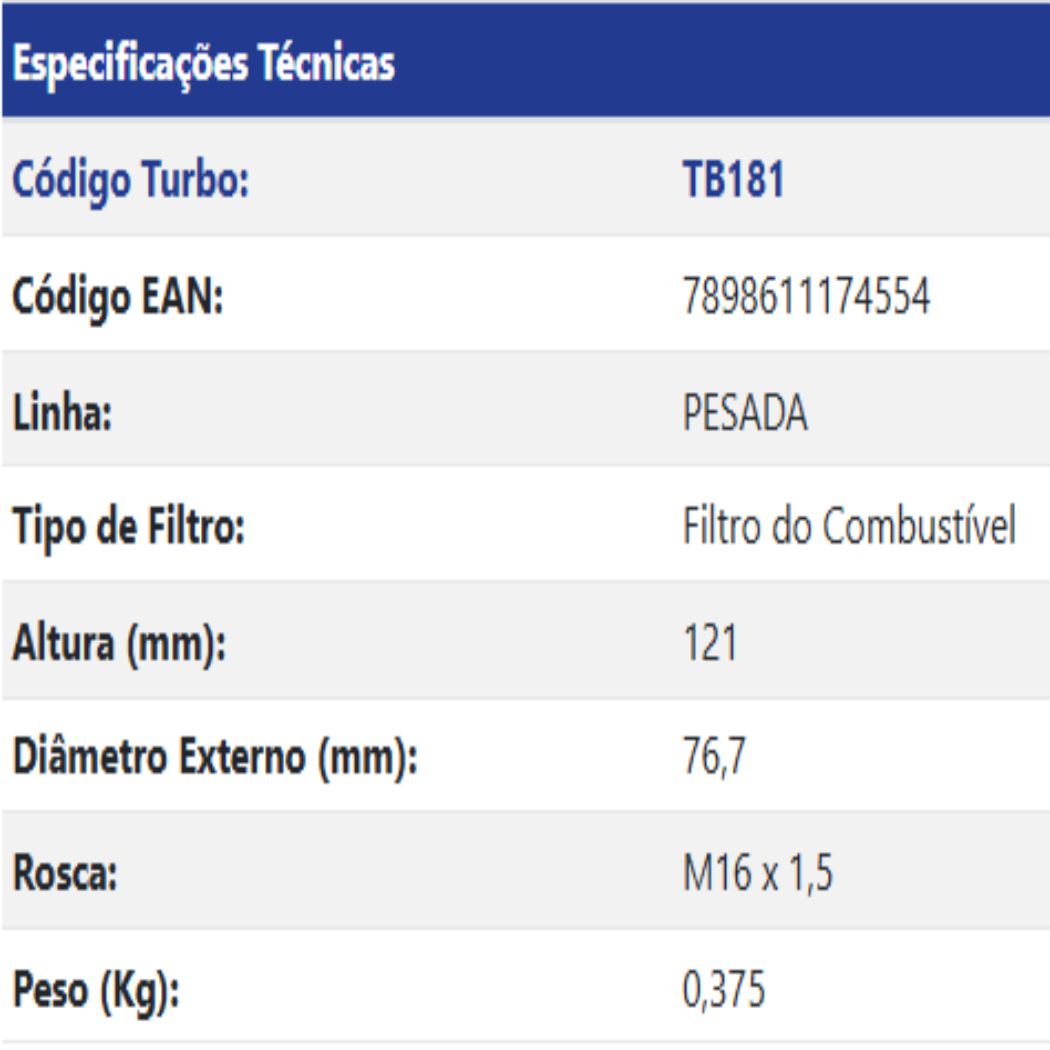1050x1050 pixels.
Task: Click the 'Linha:' label
Action: [62, 413]
